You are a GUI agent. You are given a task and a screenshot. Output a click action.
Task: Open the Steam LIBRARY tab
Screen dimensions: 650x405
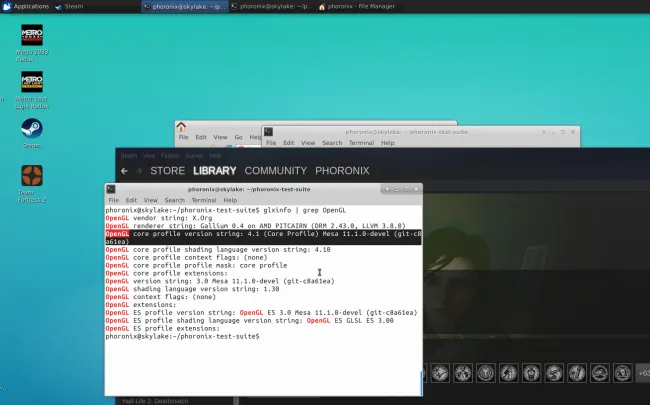click(214, 171)
